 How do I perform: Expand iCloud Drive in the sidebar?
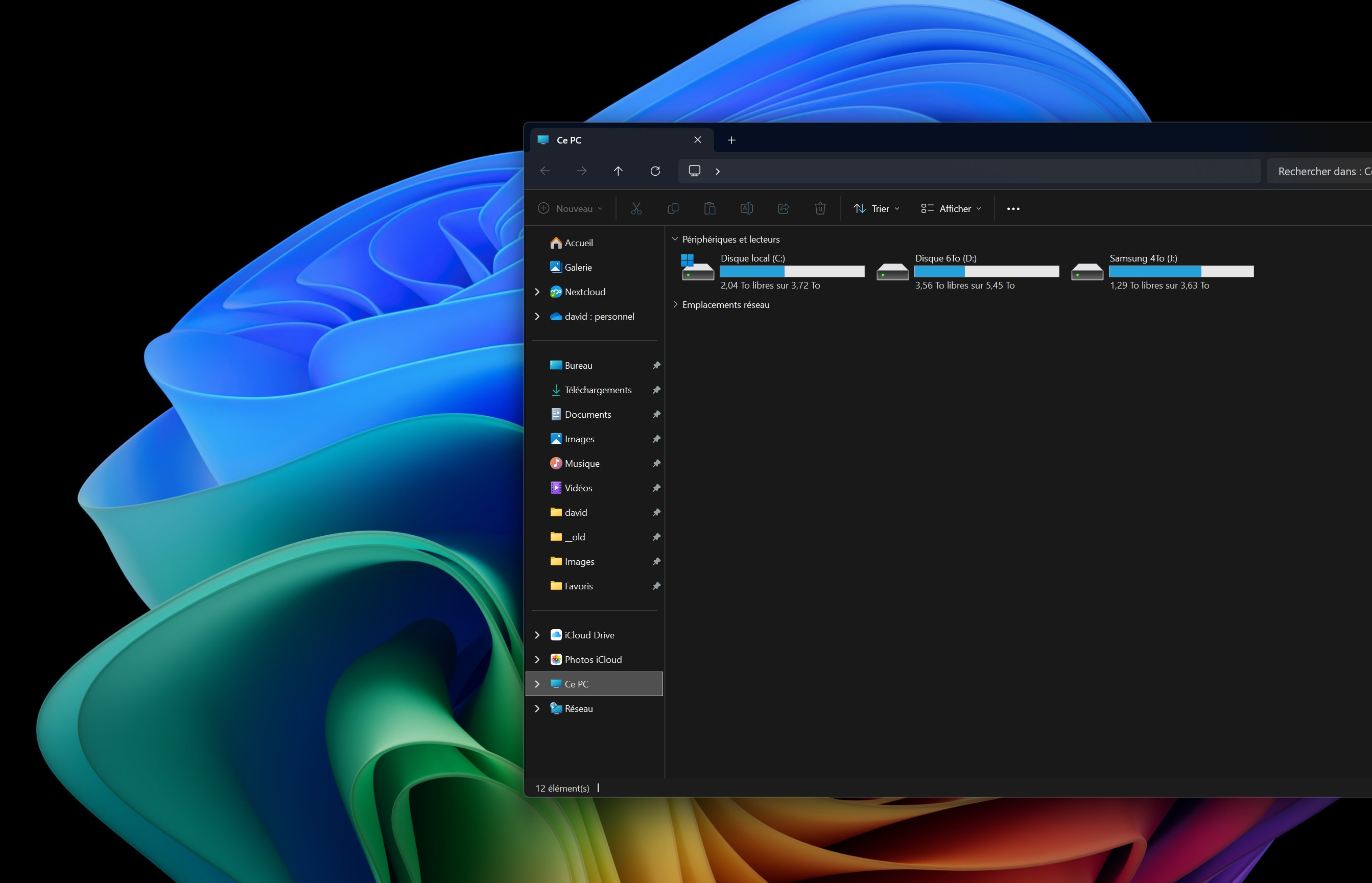point(537,635)
